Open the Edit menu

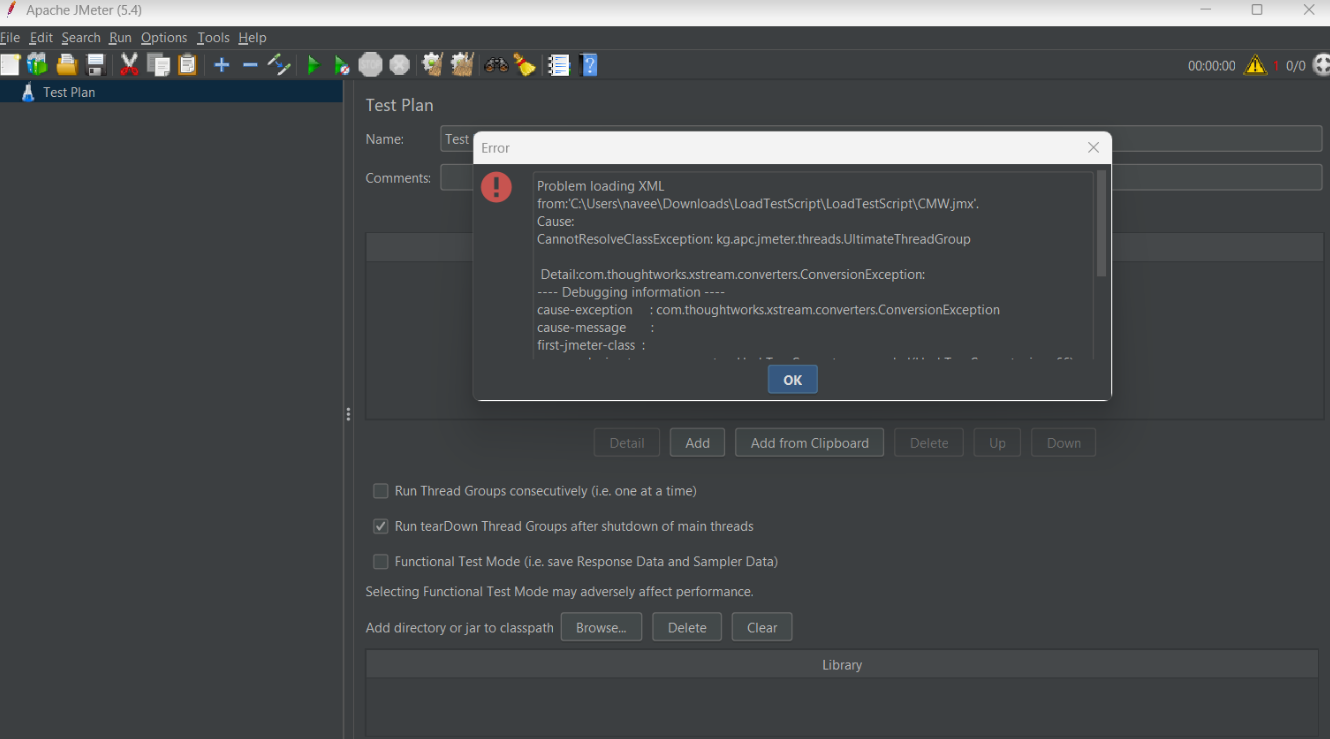click(41, 37)
